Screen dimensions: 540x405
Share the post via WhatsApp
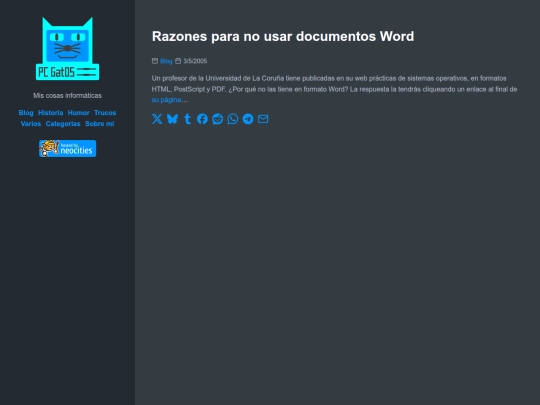coord(233,119)
